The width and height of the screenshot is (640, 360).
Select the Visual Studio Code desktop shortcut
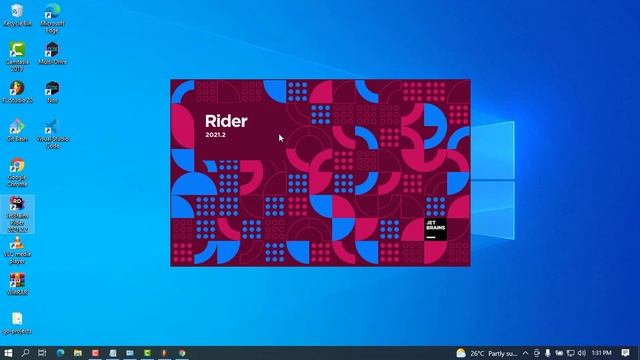pyautogui.click(x=52, y=133)
